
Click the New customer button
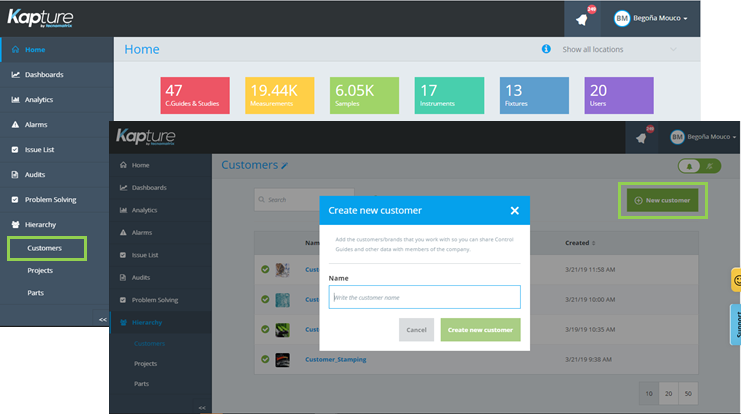click(663, 200)
